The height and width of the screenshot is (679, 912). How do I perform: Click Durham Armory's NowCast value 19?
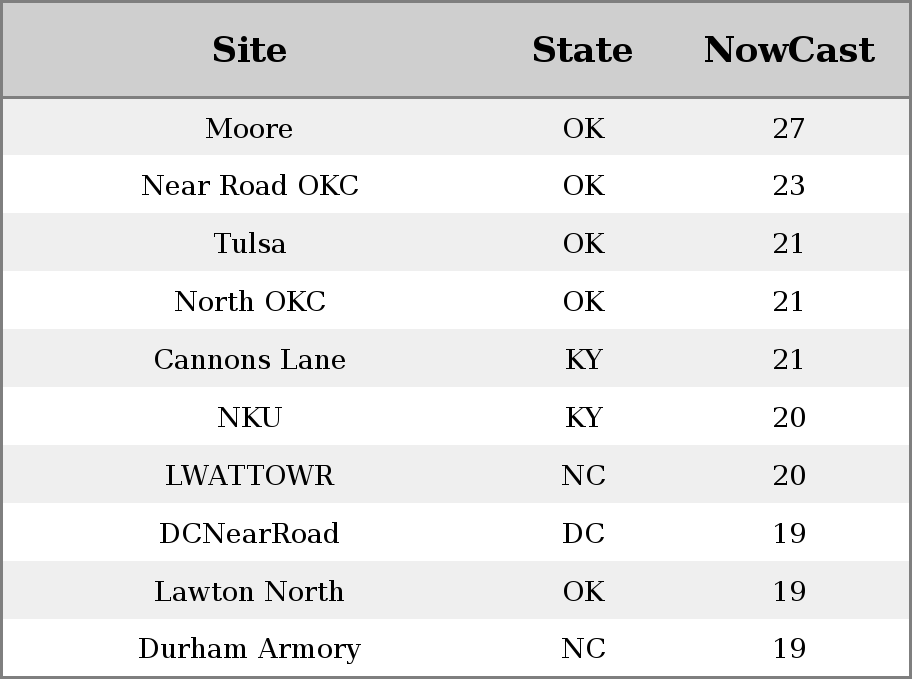pyautogui.click(x=789, y=649)
